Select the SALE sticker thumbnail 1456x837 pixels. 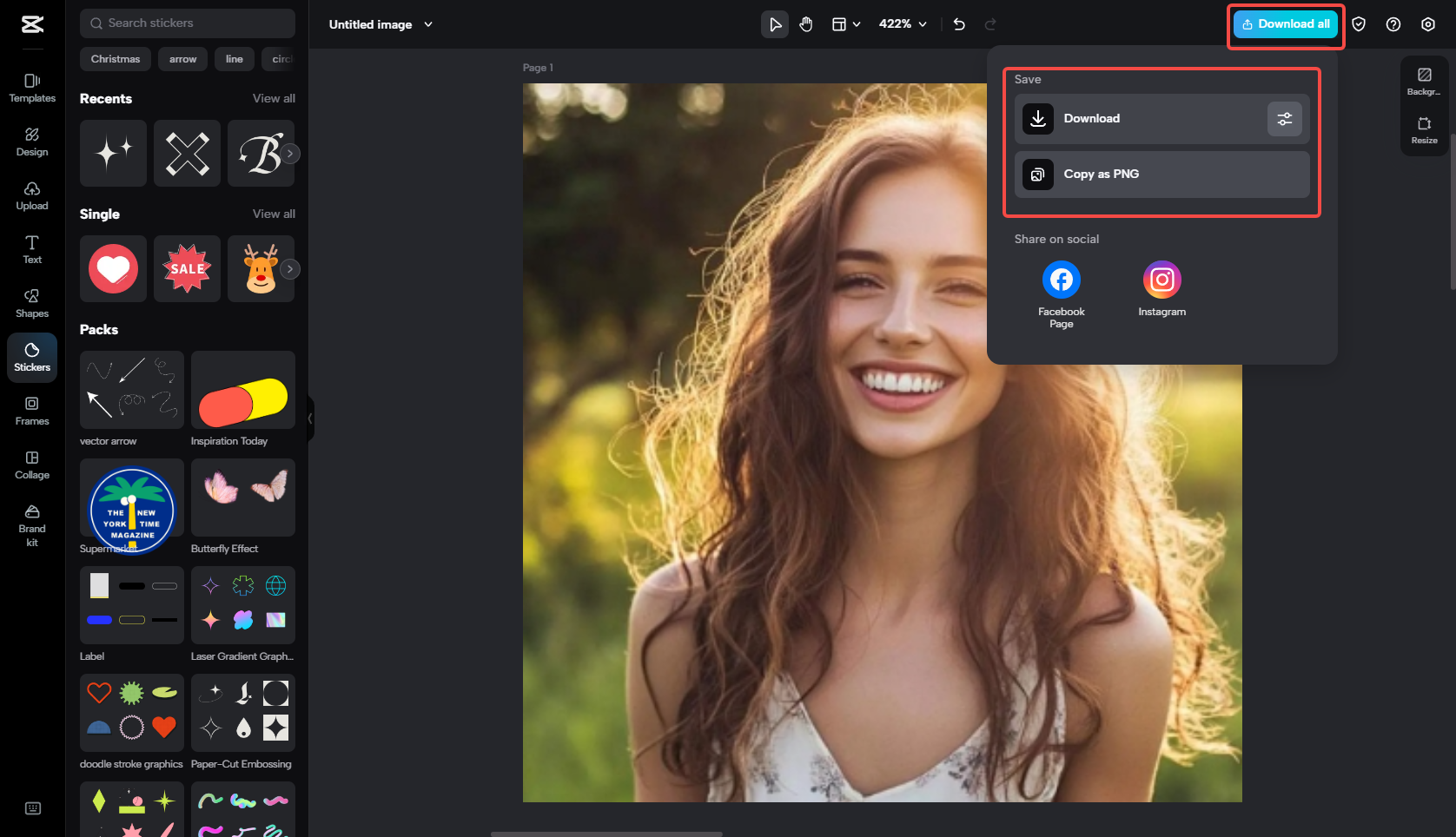pyautogui.click(x=187, y=269)
